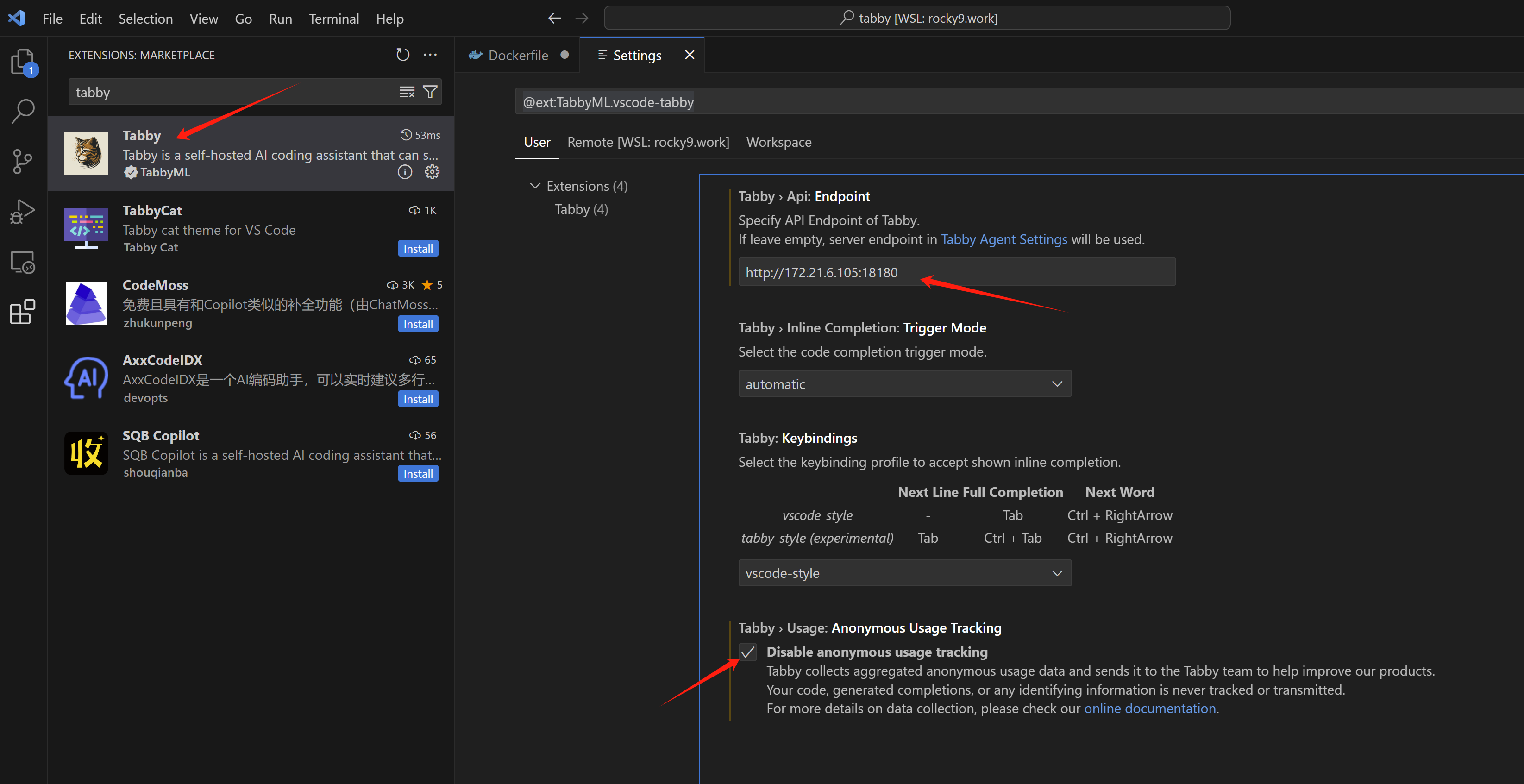Clear extensions search results icon
Screen dimensions: 1524x784
(407, 92)
